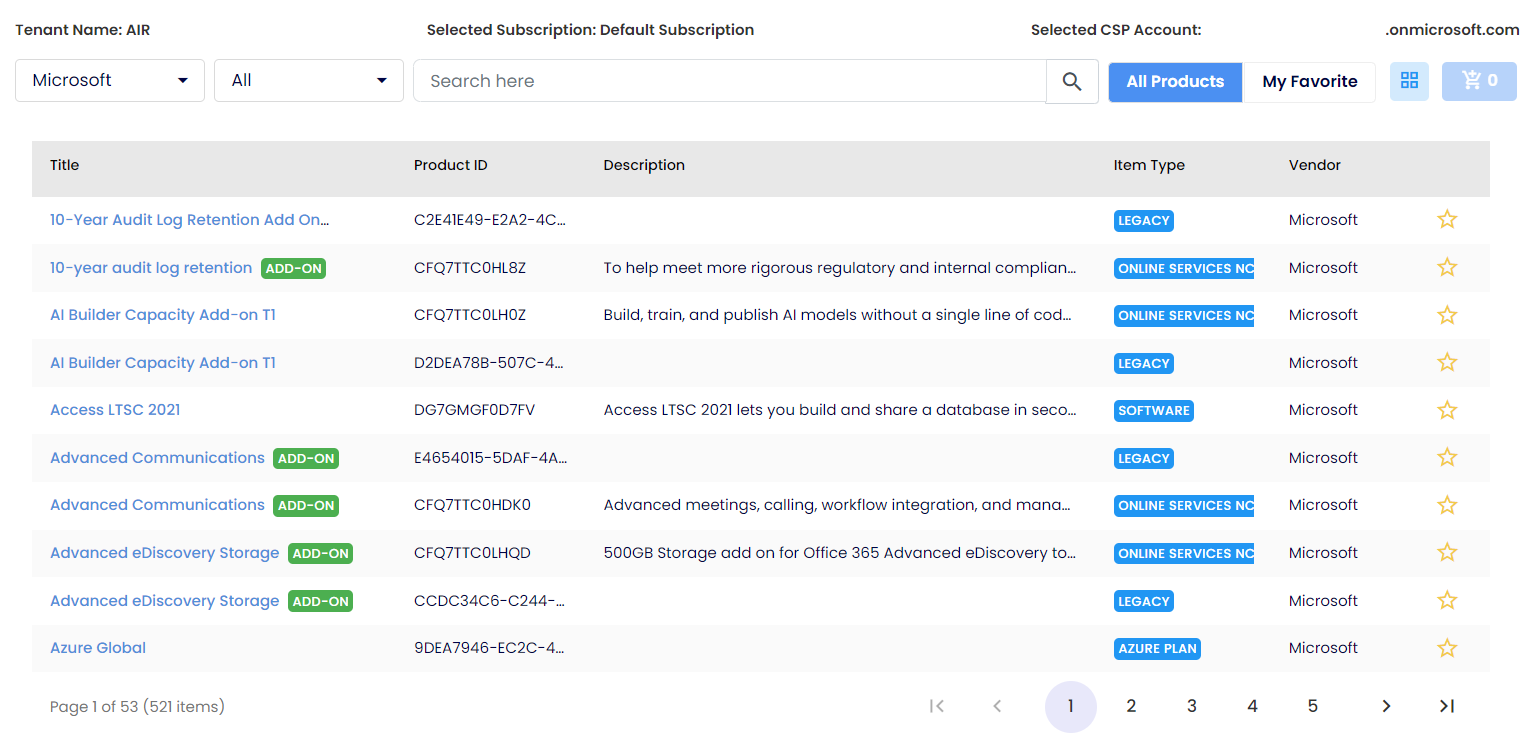Image resolution: width=1524 pixels, height=733 pixels.
Task: Select the All Products tab
Action: point(1175,82)
